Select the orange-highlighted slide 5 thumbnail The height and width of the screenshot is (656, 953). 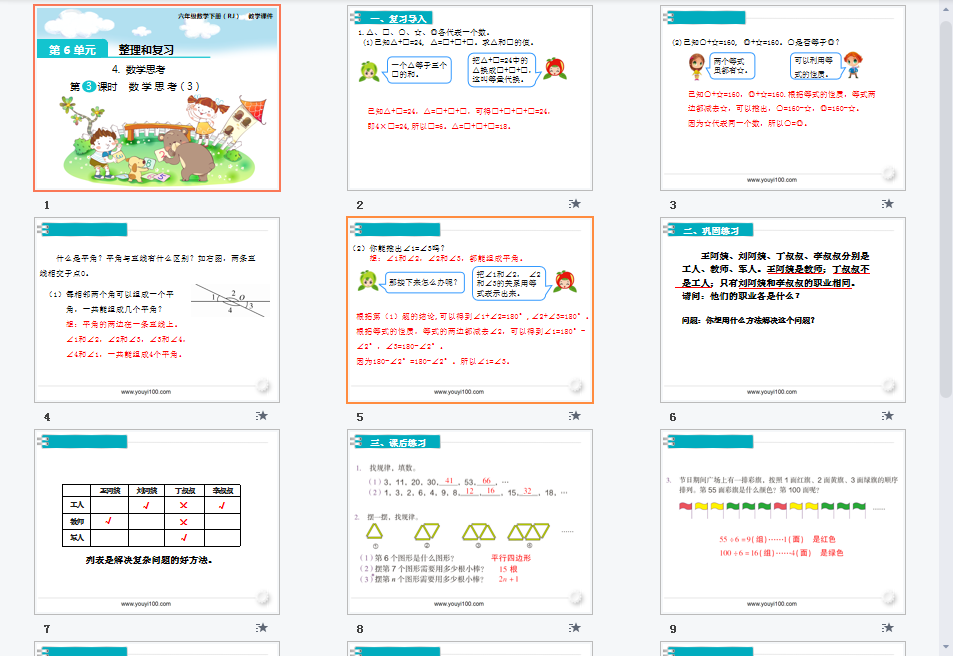pyautogui.click(x=470, y=310)
